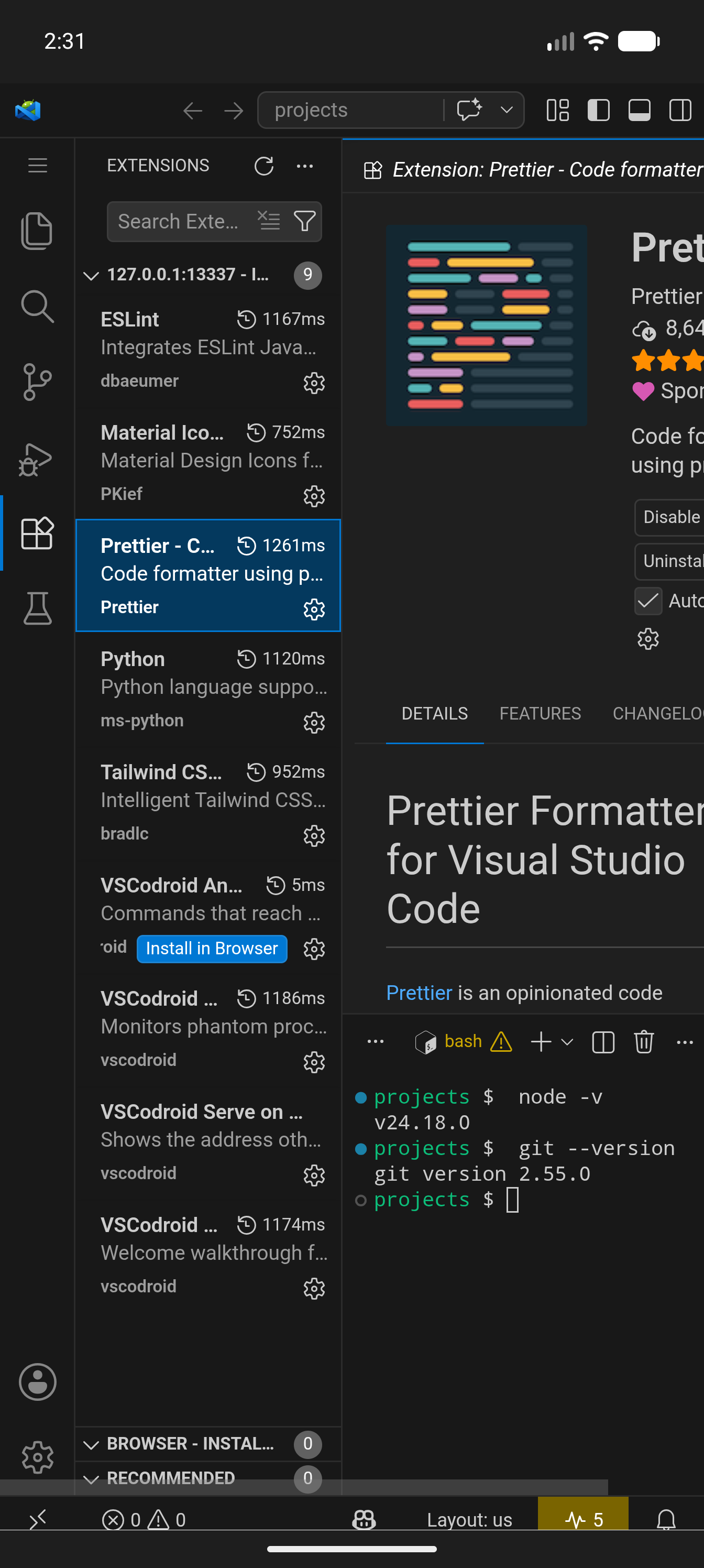Refresh the extensions list

263,166
